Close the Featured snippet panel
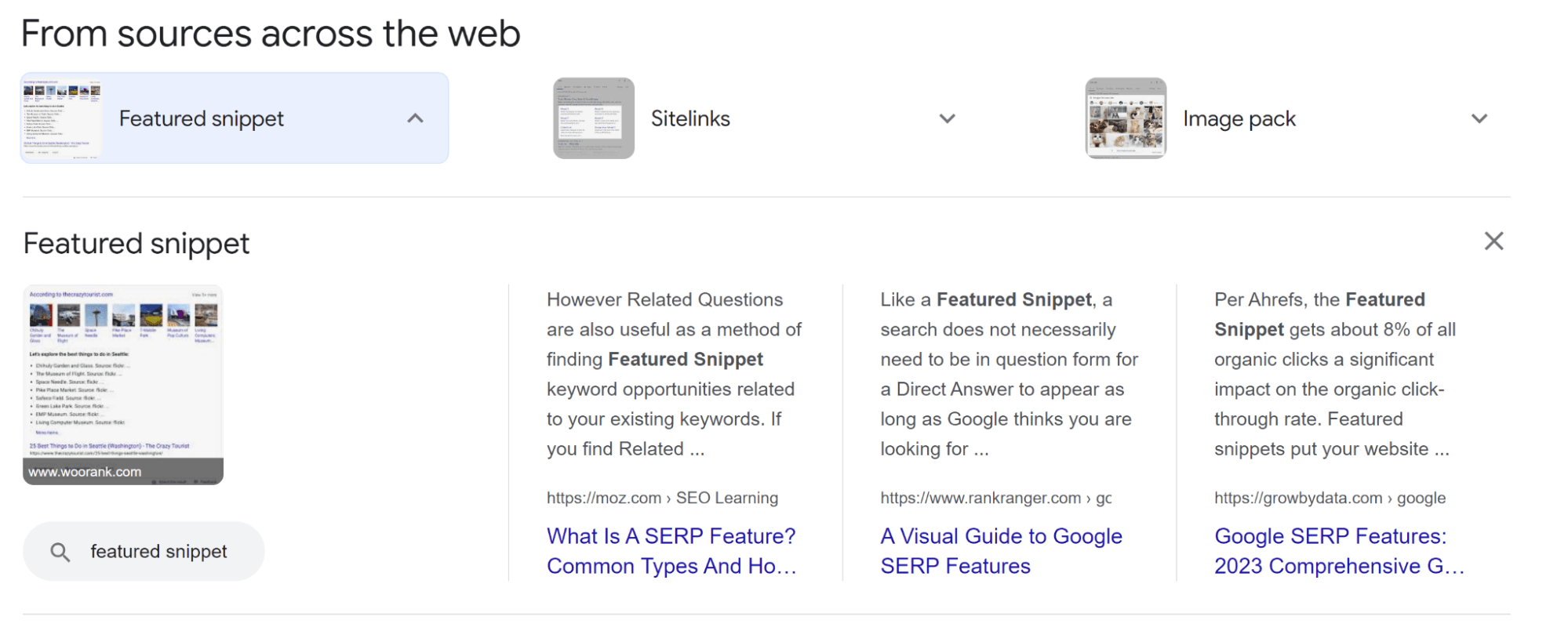The width and height of the screenshot is (1568, 638). 1493,241
